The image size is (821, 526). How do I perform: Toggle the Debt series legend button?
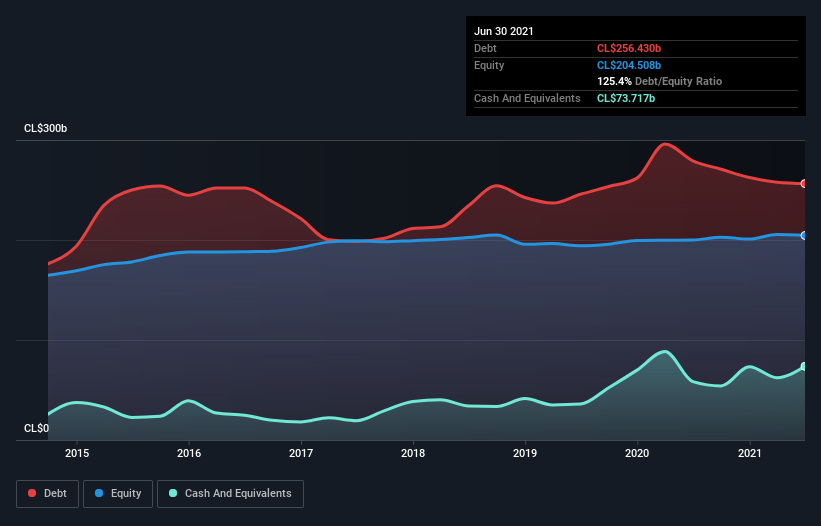[x=47, y=494]
